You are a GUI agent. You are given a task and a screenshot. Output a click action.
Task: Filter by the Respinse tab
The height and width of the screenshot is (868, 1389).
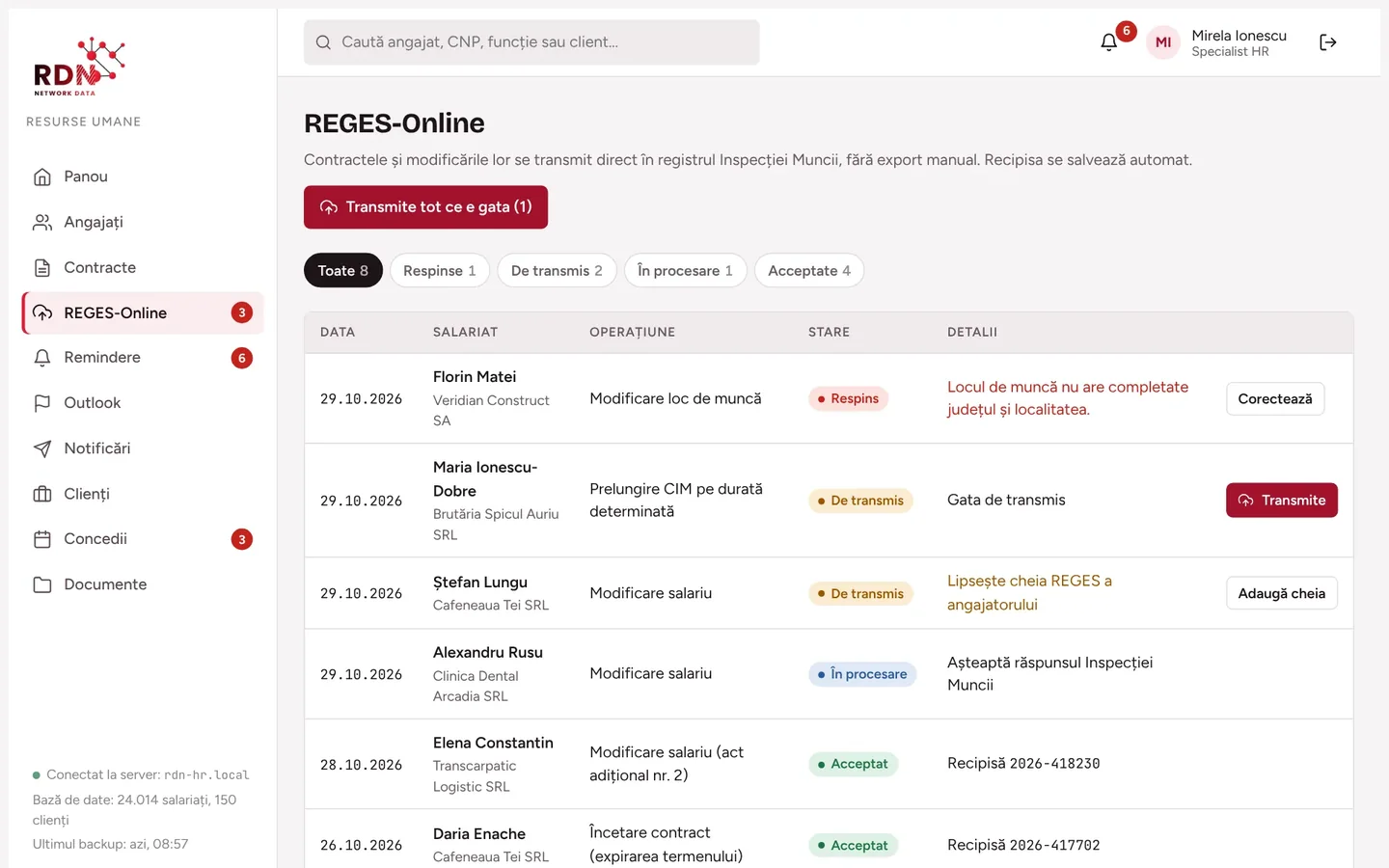pos(440,271)
